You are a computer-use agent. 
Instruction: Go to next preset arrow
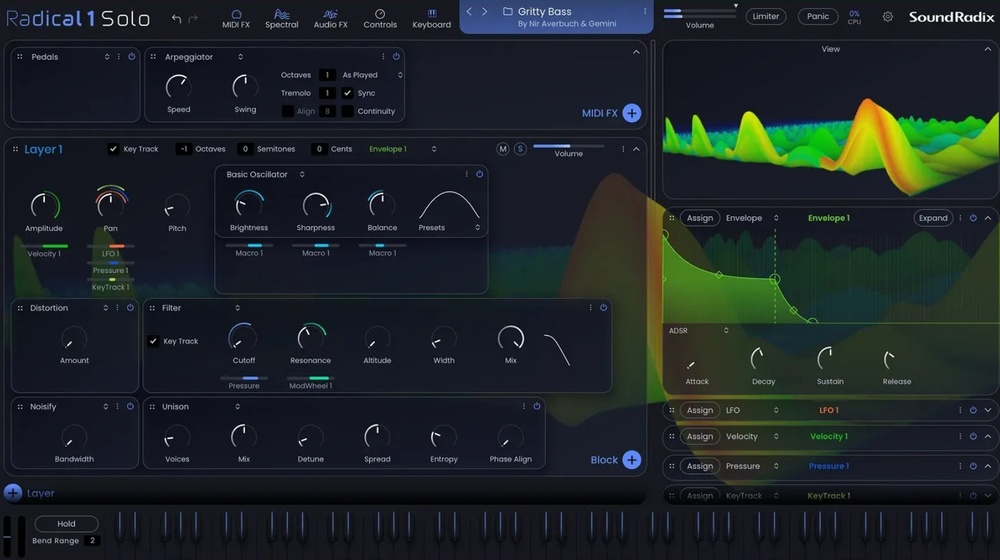click(485, 11)
